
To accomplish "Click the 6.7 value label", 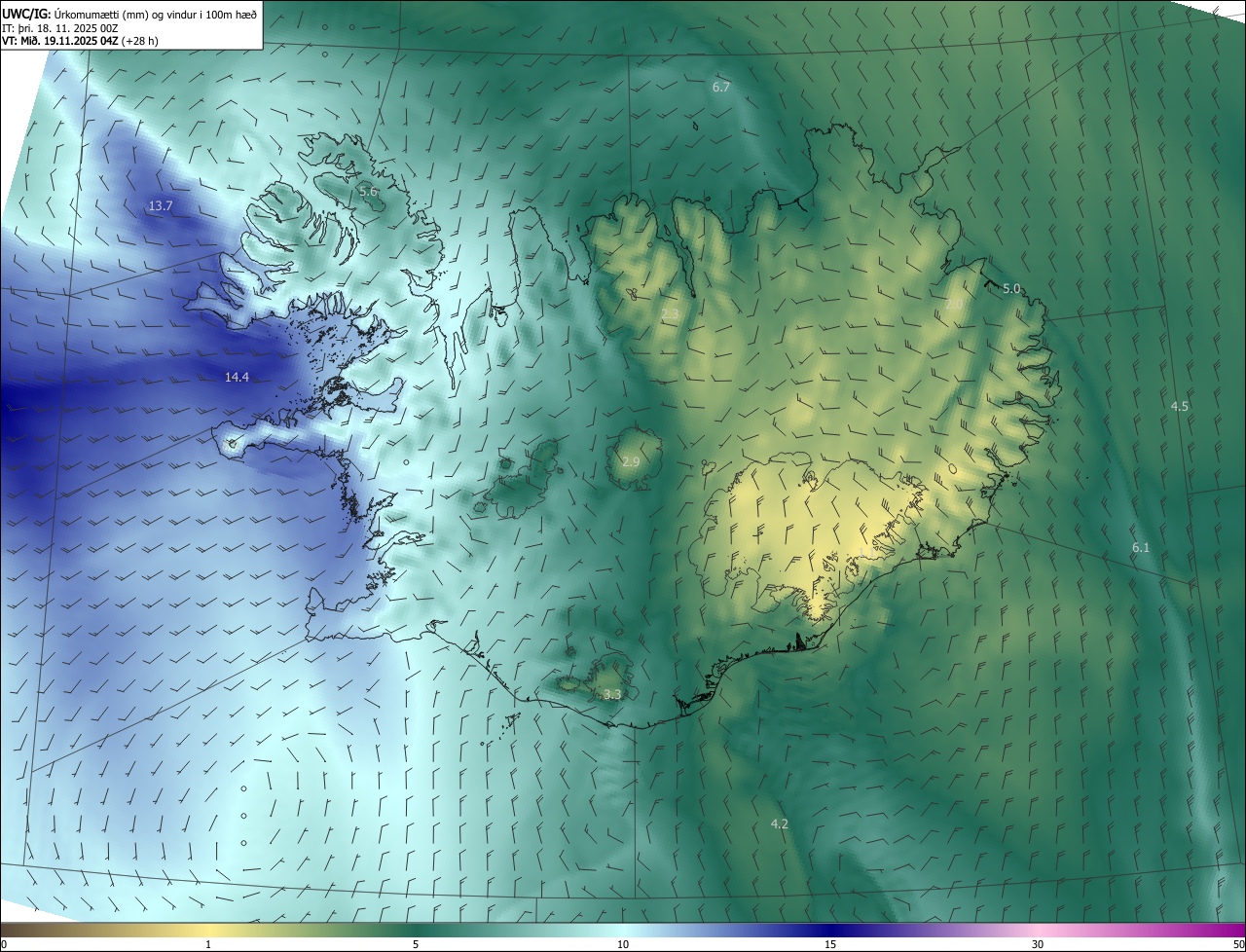I will pyautogui.click(x=720, y=88).
